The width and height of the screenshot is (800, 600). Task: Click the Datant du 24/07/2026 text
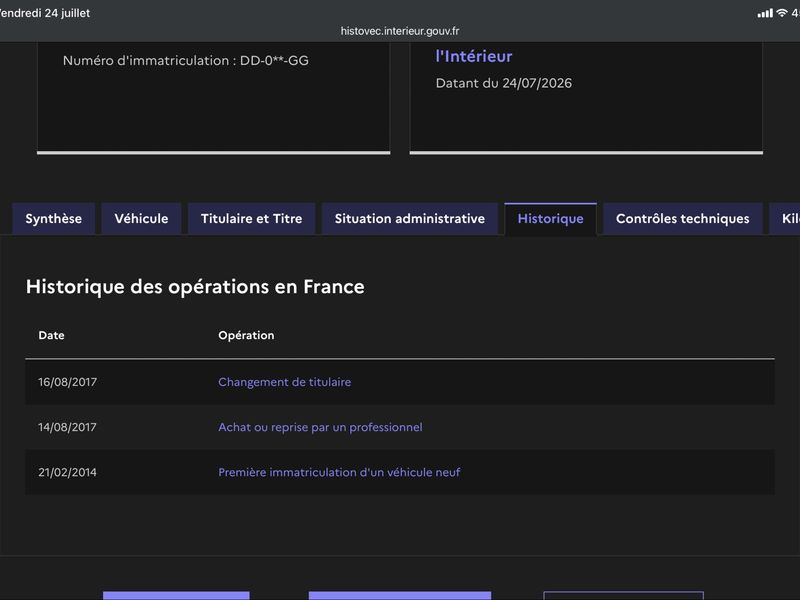pyautogui.click(x=504, y=83)
